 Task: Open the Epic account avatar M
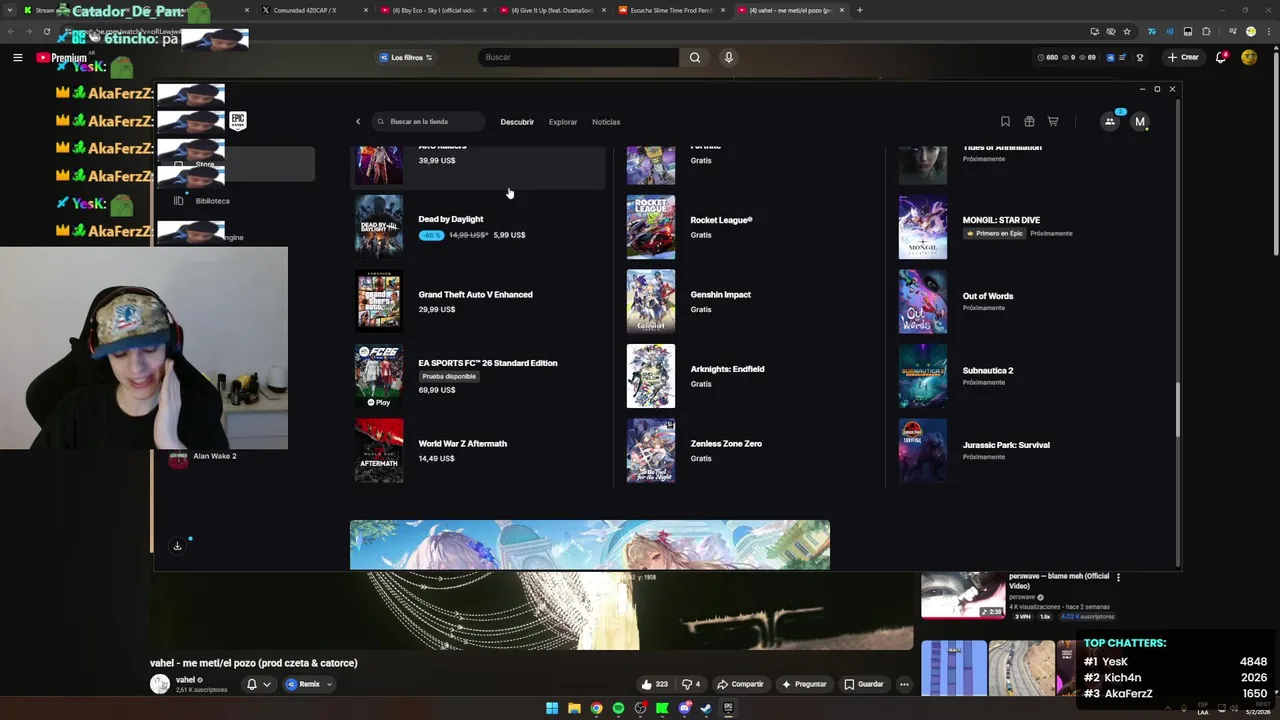coord(1139,122)
